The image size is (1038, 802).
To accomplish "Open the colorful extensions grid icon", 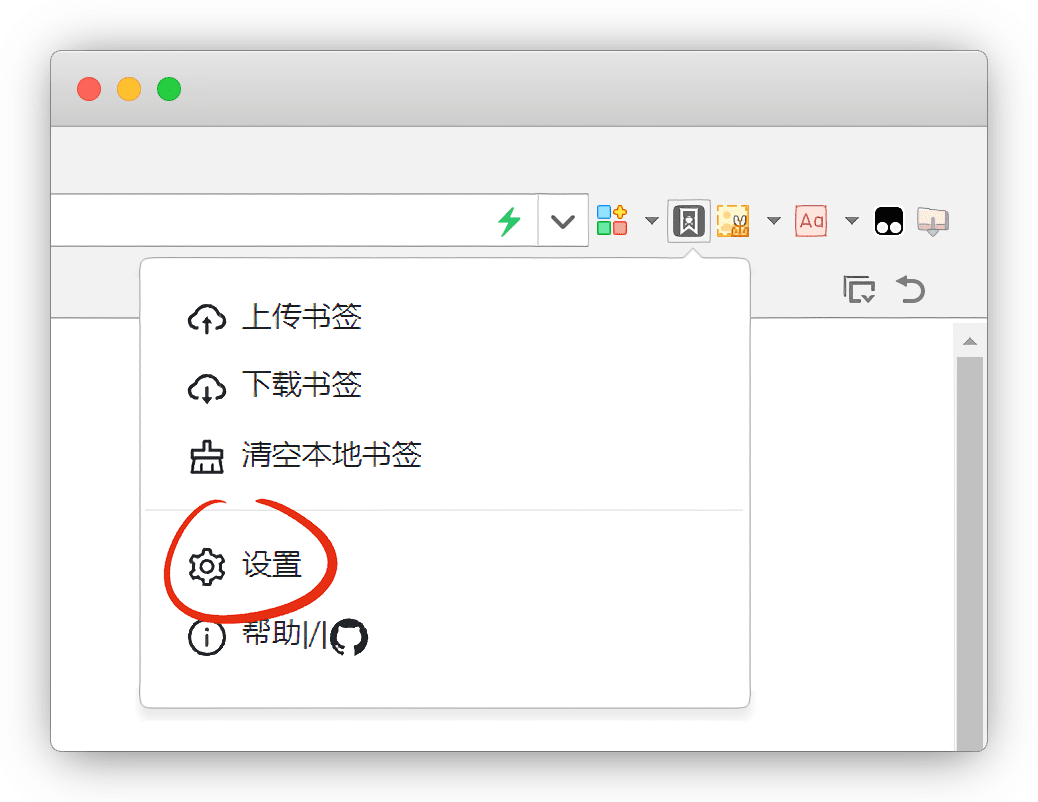I will (612, 220).
